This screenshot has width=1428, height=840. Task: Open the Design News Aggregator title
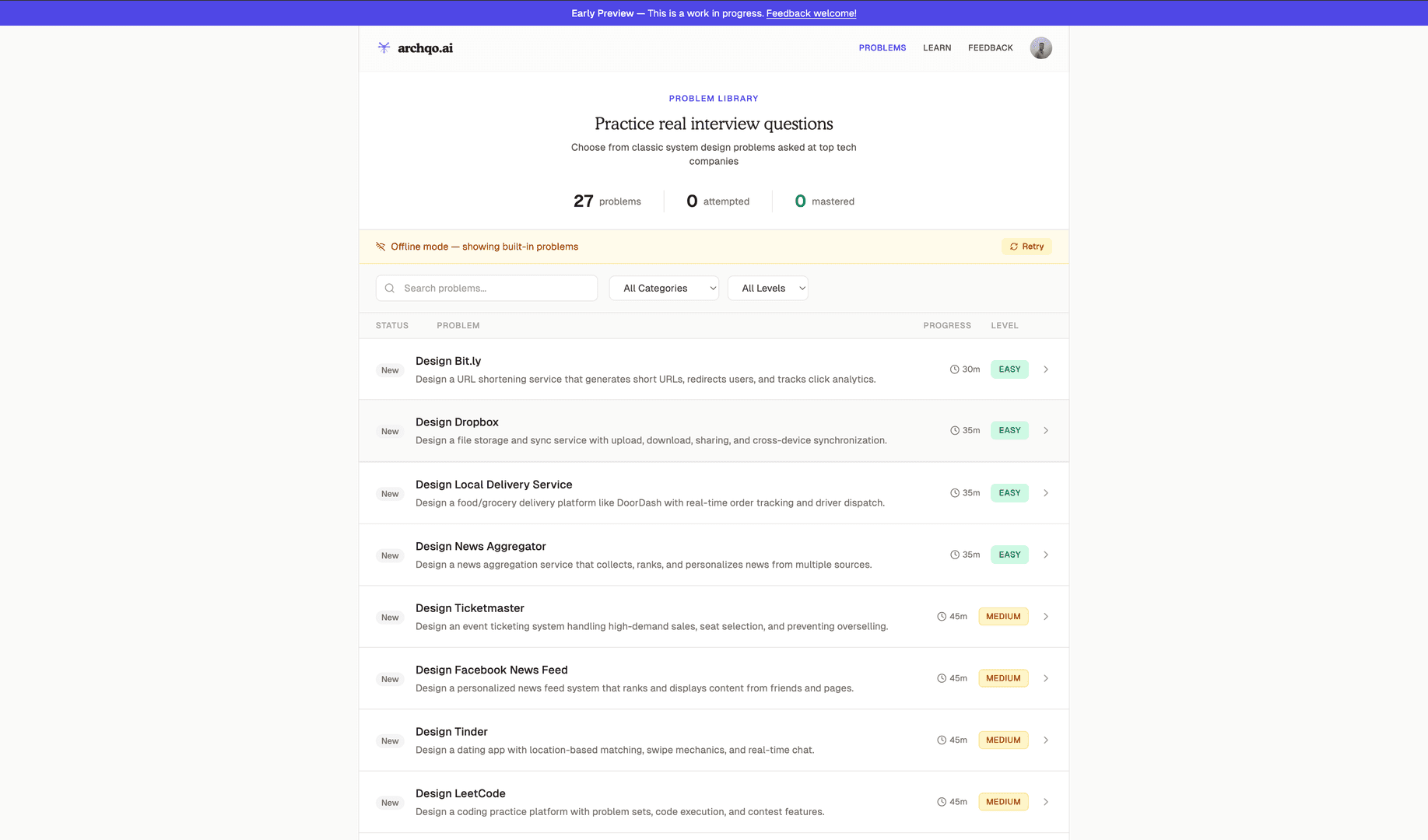click(481, 547)
